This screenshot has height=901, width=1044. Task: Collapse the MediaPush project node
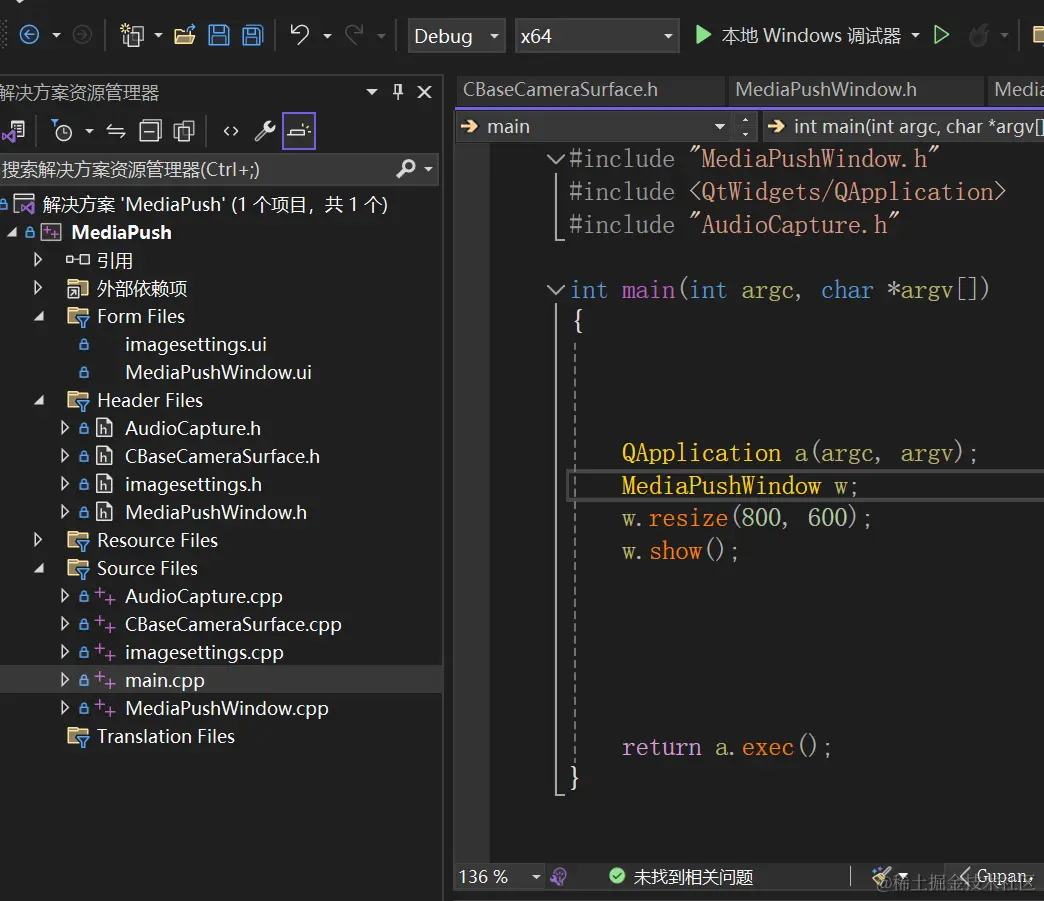pos(11,232)
